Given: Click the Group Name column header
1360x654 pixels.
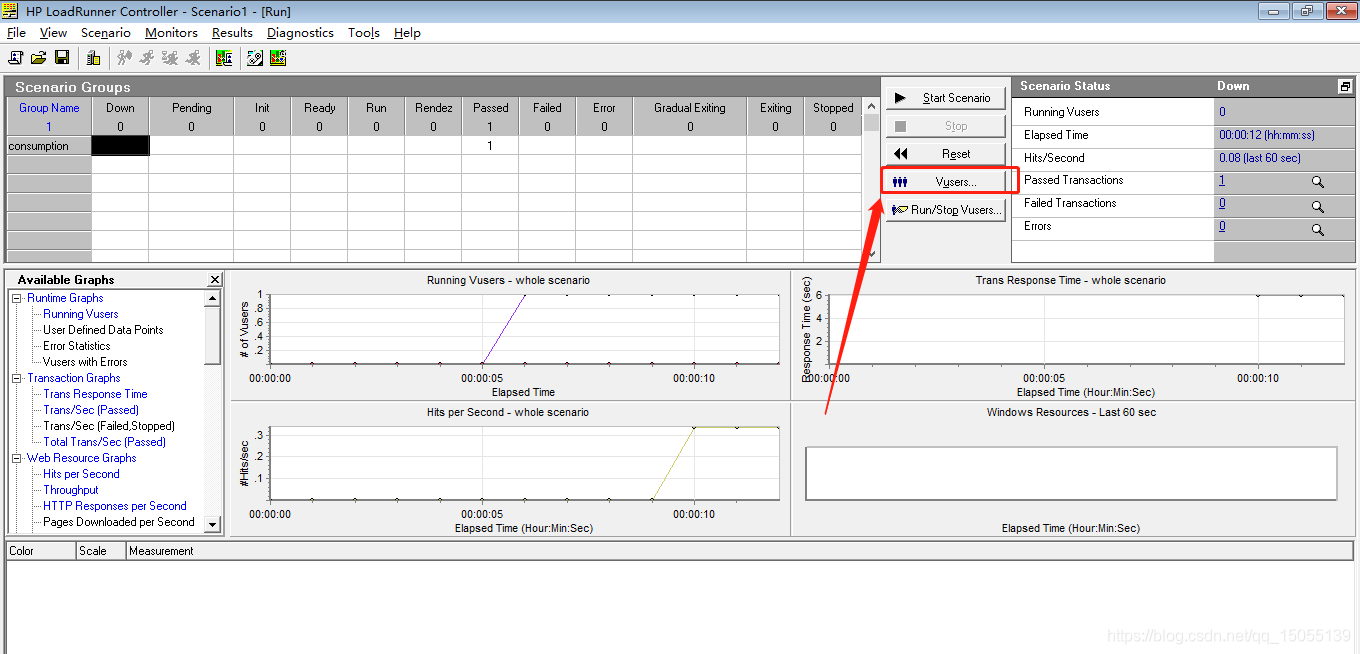Looking at the screenshot, I should (49, 108).
